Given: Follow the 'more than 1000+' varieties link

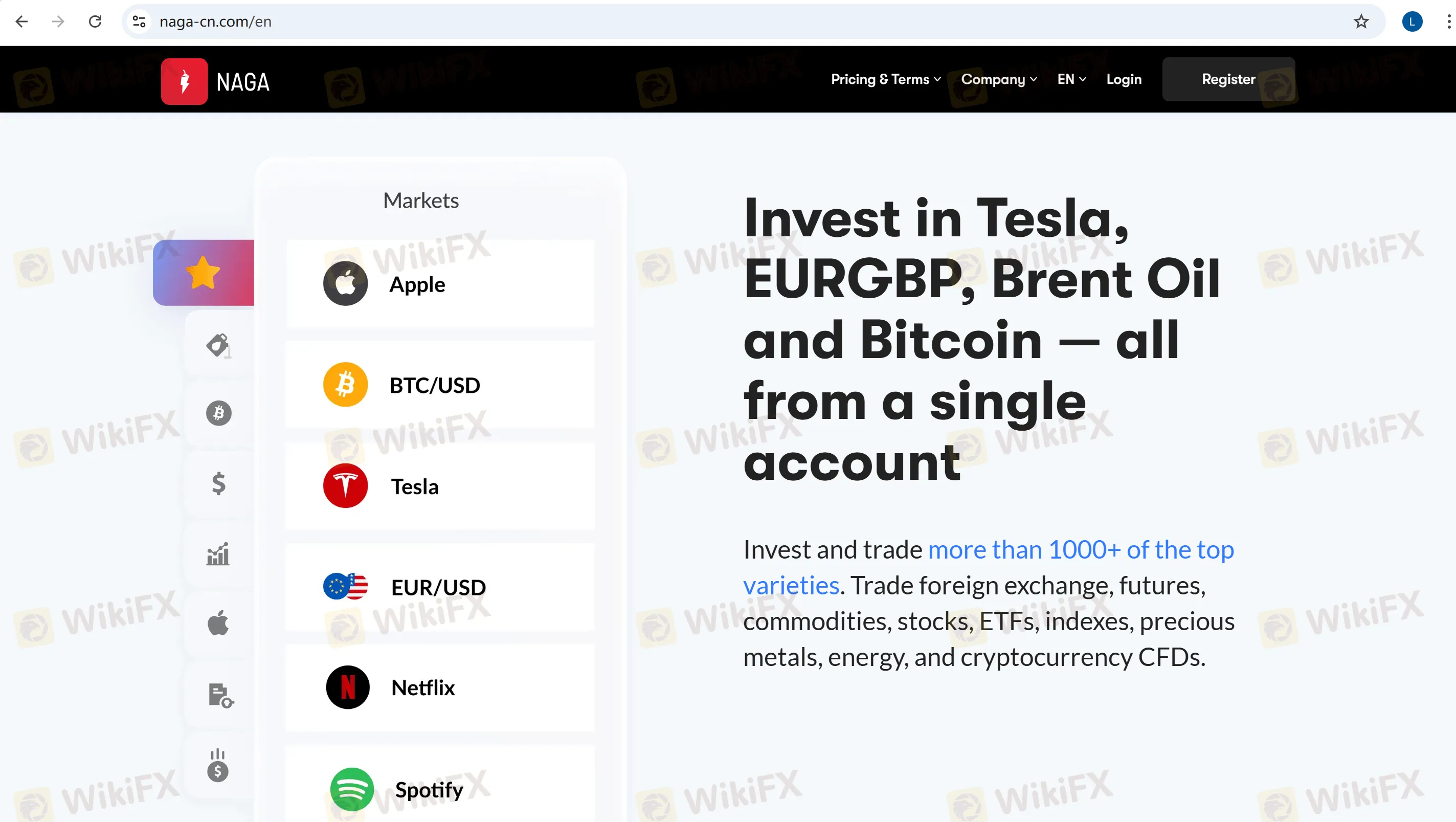Looking at the screenshot, I should [x=988, y=567].
